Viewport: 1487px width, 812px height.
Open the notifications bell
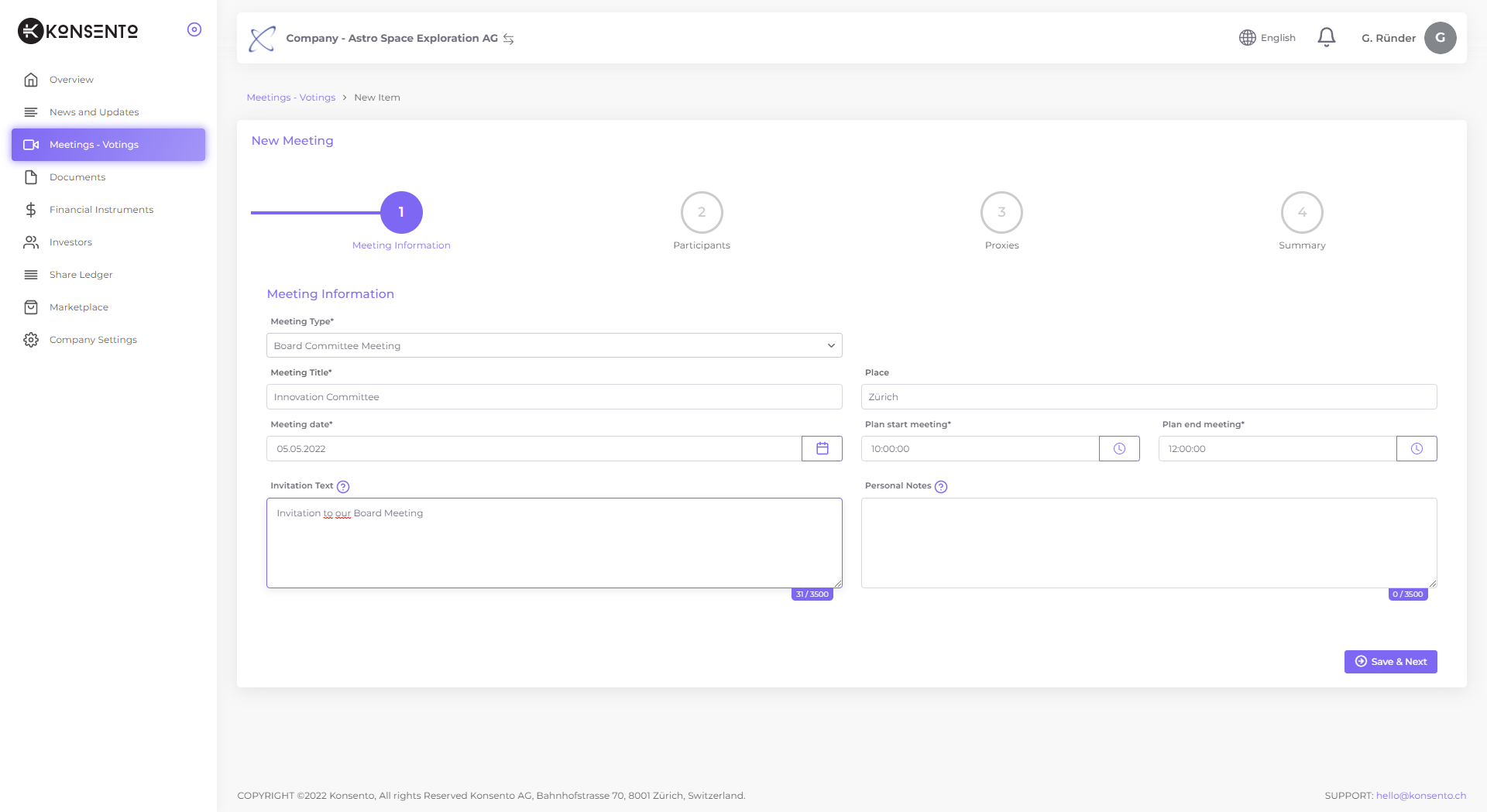point(1326,37)
